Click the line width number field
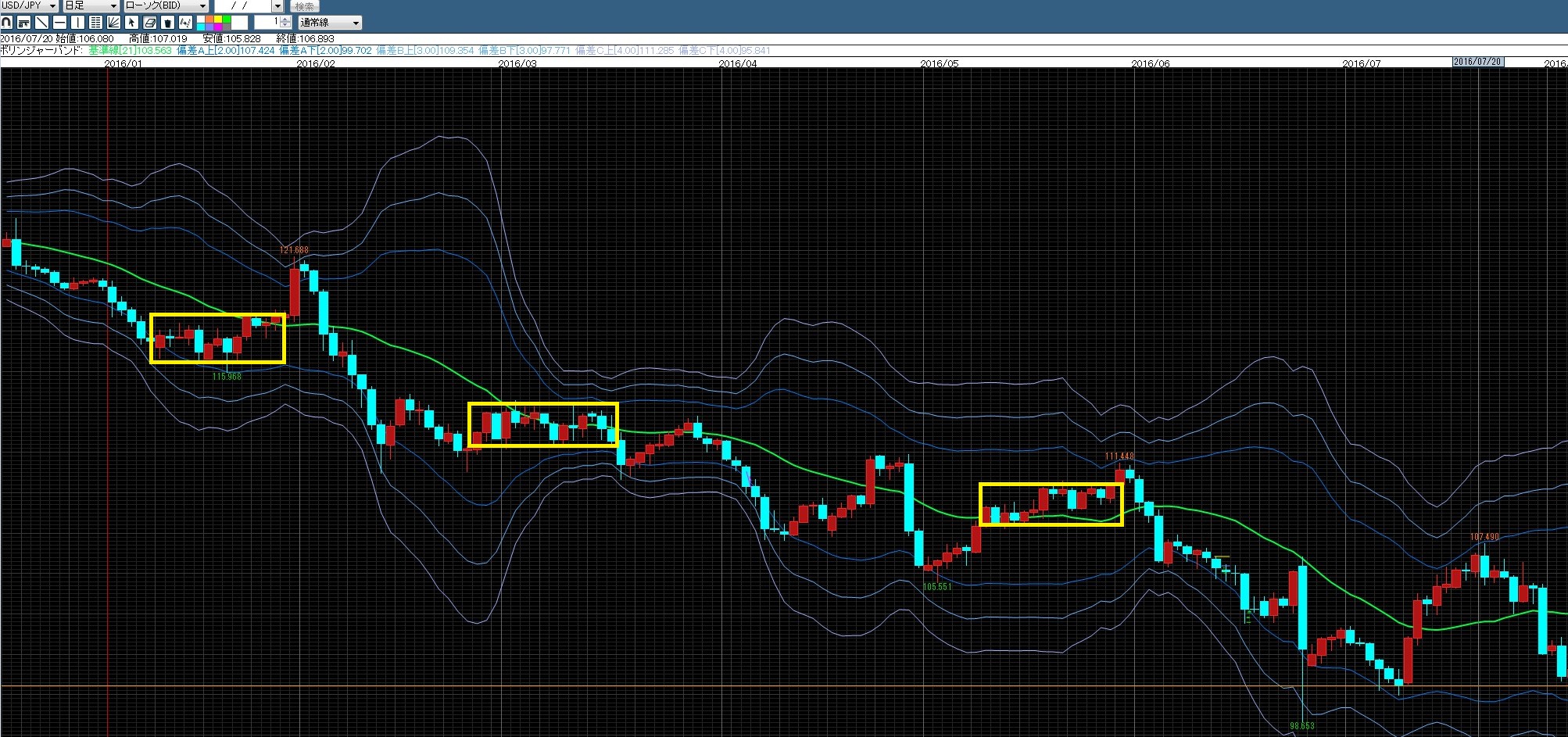 coord(267,22)
